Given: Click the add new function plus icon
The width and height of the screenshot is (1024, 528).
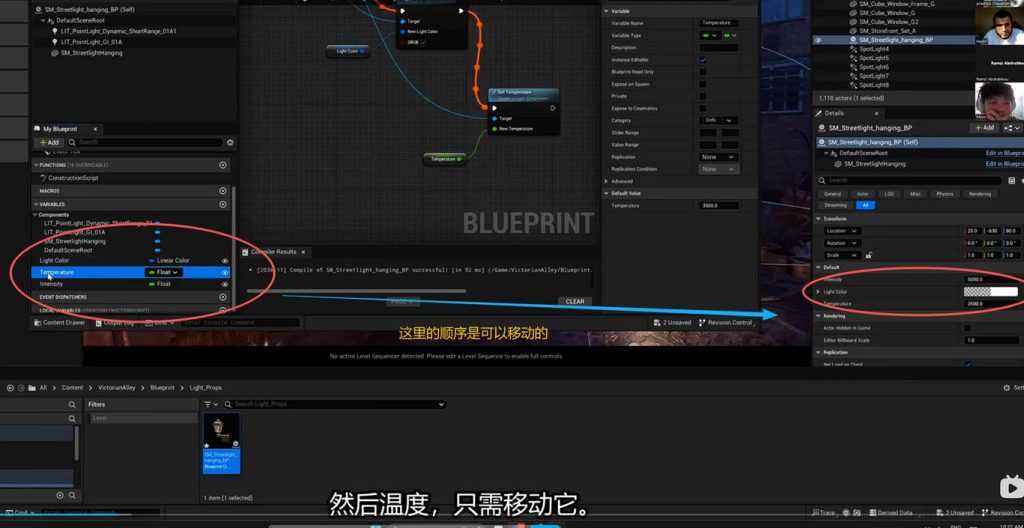Looking at the screenshot, I should click(223, 165).
